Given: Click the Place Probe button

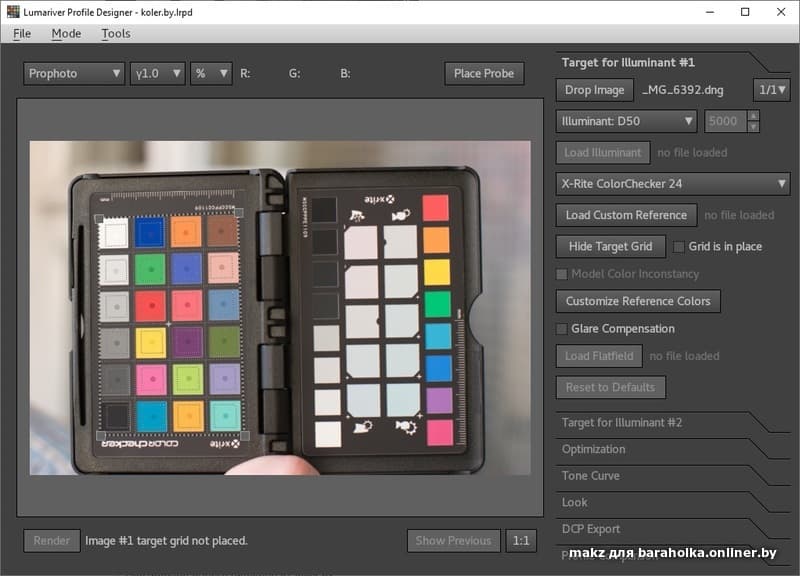Looking at the screenshot, I should coord(484,73).
